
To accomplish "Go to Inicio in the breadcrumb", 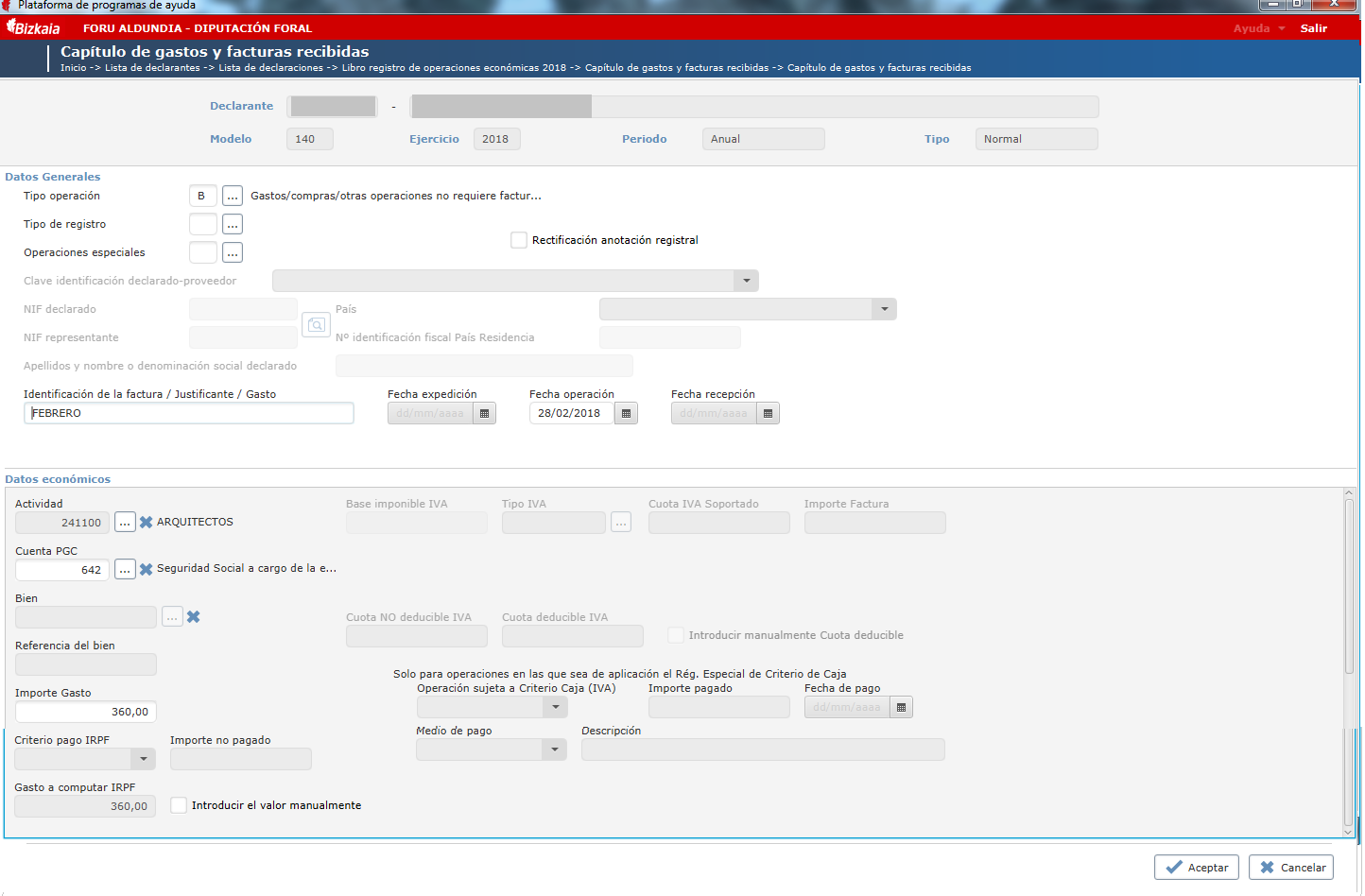I will (x=74, y=68).
